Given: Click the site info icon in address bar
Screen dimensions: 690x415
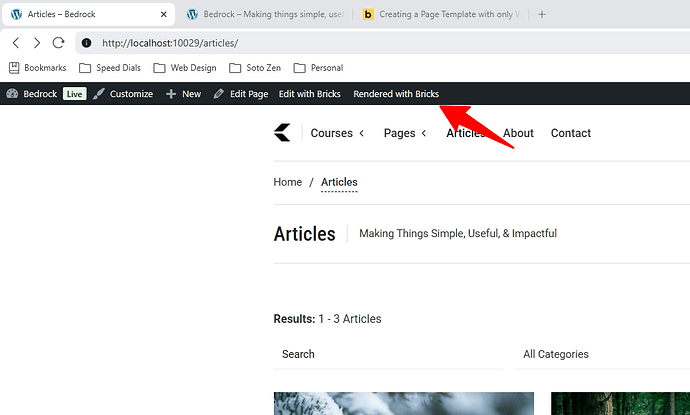Looking at the screenshot, I should pyautogui.click(x=86, y=44).
